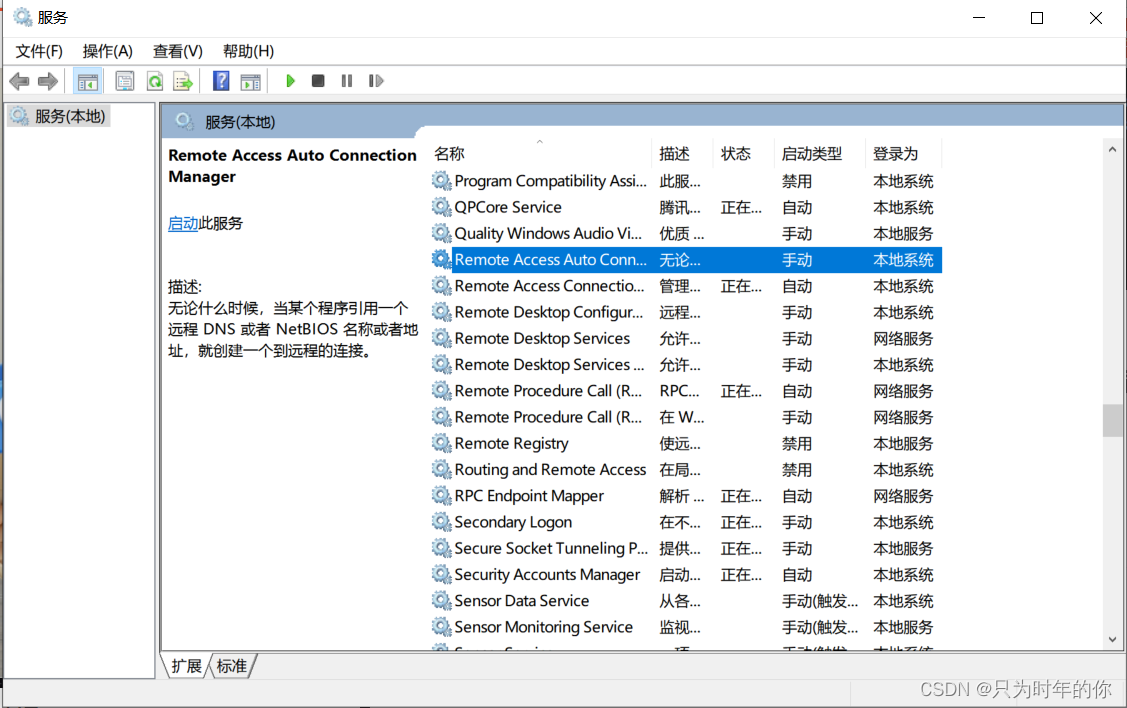Click the gear icon beside Sensor Monitoring Service
The image size is (1127, 708).
(441, 627)
